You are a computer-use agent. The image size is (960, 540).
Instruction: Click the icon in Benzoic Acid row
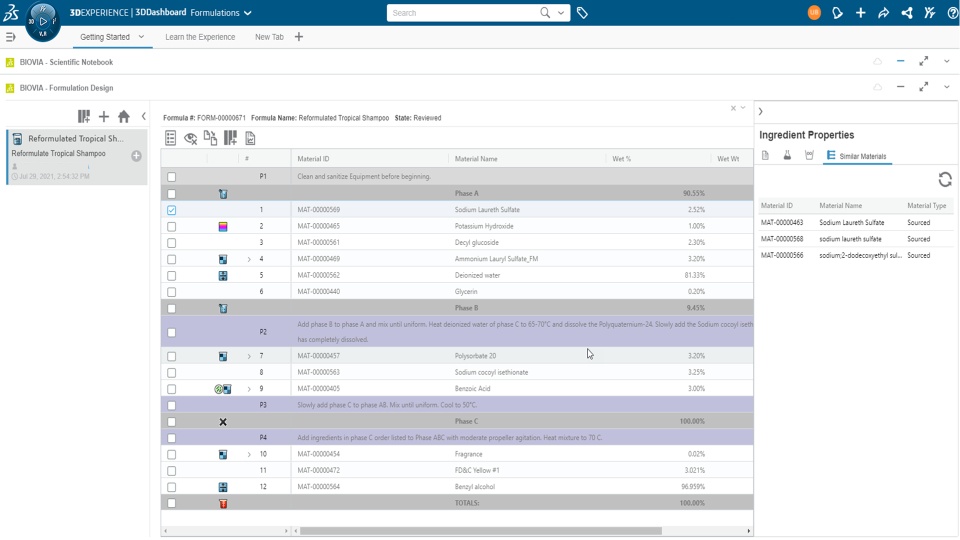[x=223, y=389]
